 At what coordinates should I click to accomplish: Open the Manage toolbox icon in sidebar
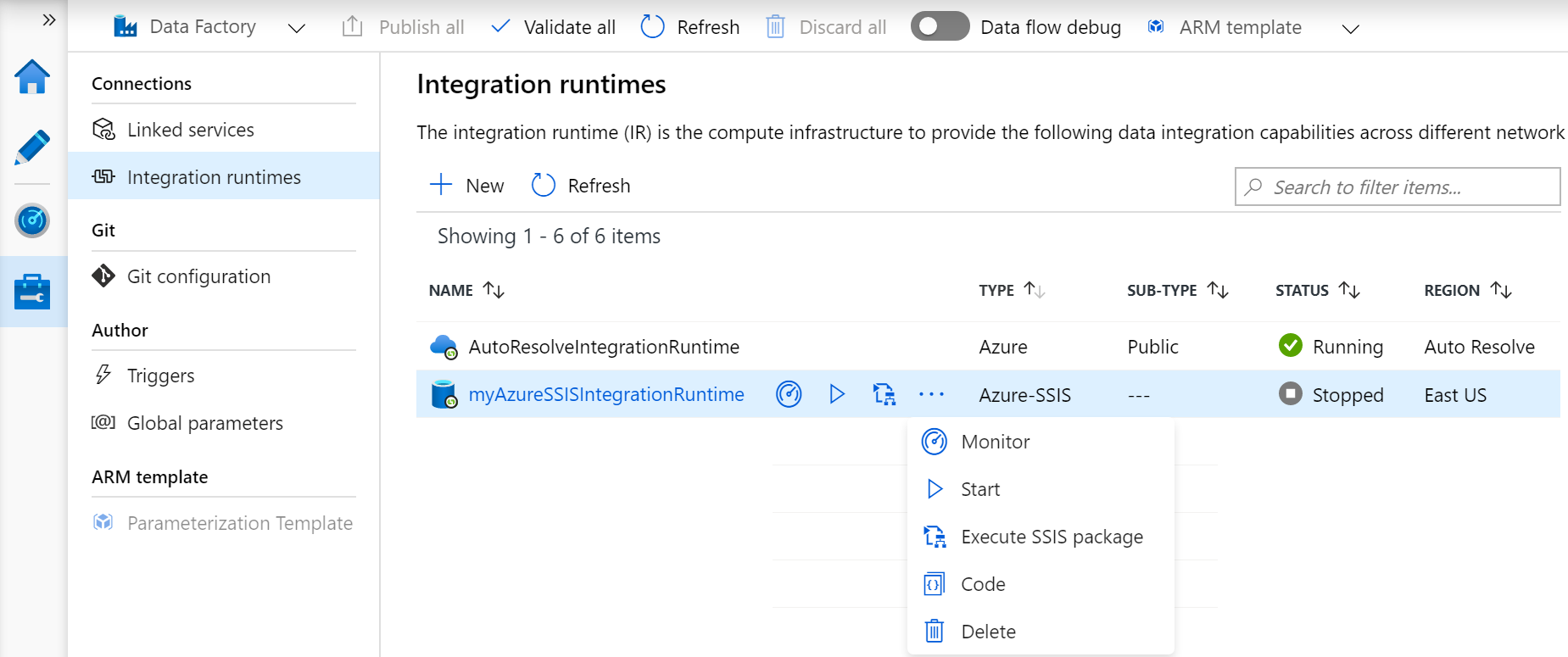32,292
